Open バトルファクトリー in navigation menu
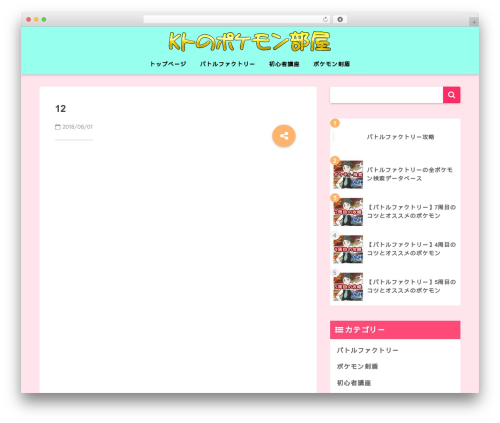Image resolution: width=500 pixels, height=423 pixels. point(227,64)
